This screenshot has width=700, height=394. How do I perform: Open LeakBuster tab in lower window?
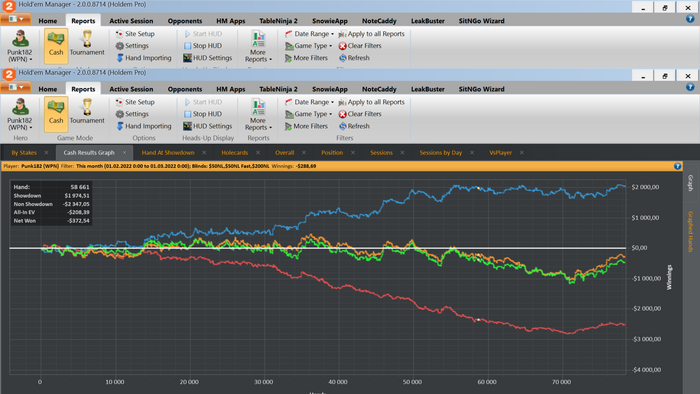tap(428, 89)
